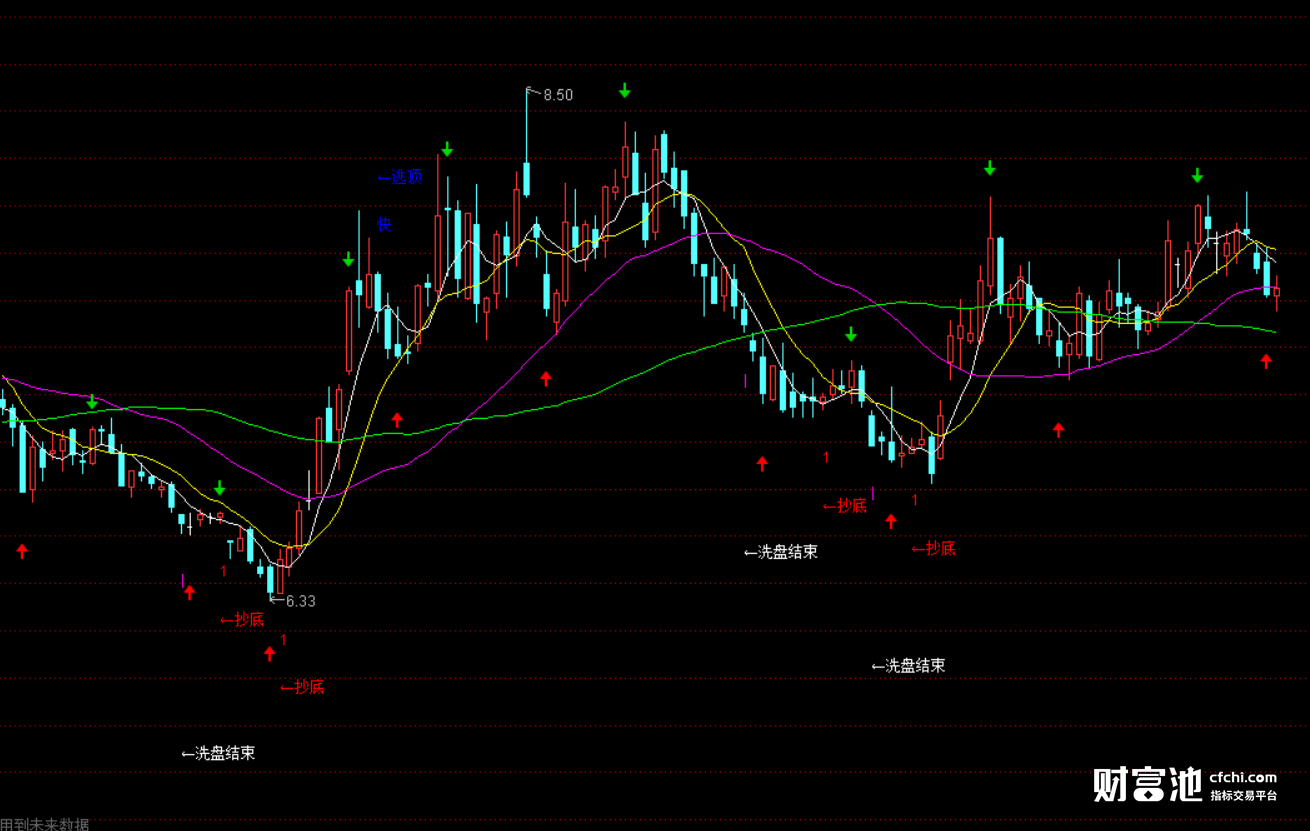Click the 用到未来数据 notice text

44,824
